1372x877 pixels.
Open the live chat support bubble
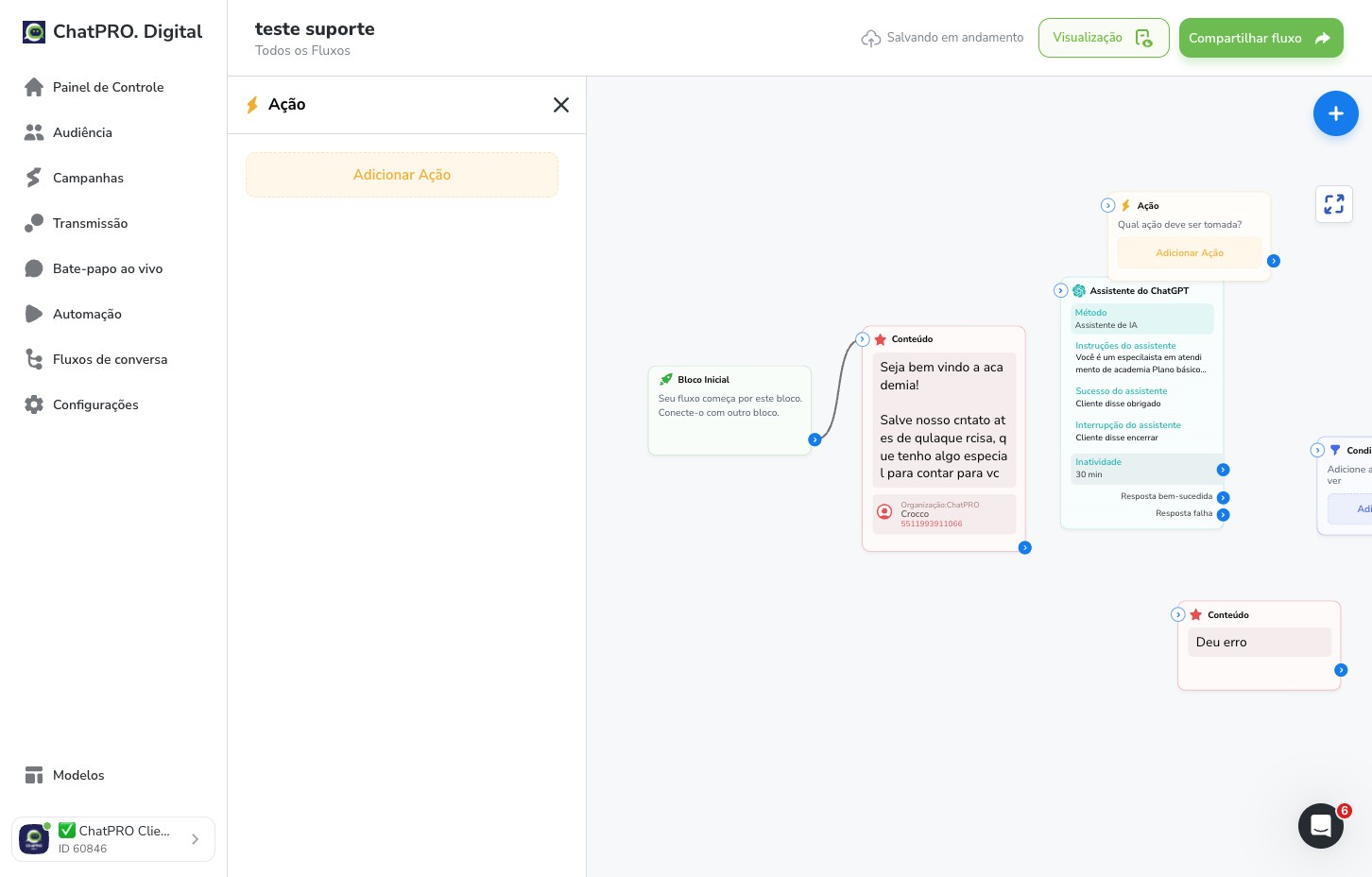click(x=1320, y=826)
